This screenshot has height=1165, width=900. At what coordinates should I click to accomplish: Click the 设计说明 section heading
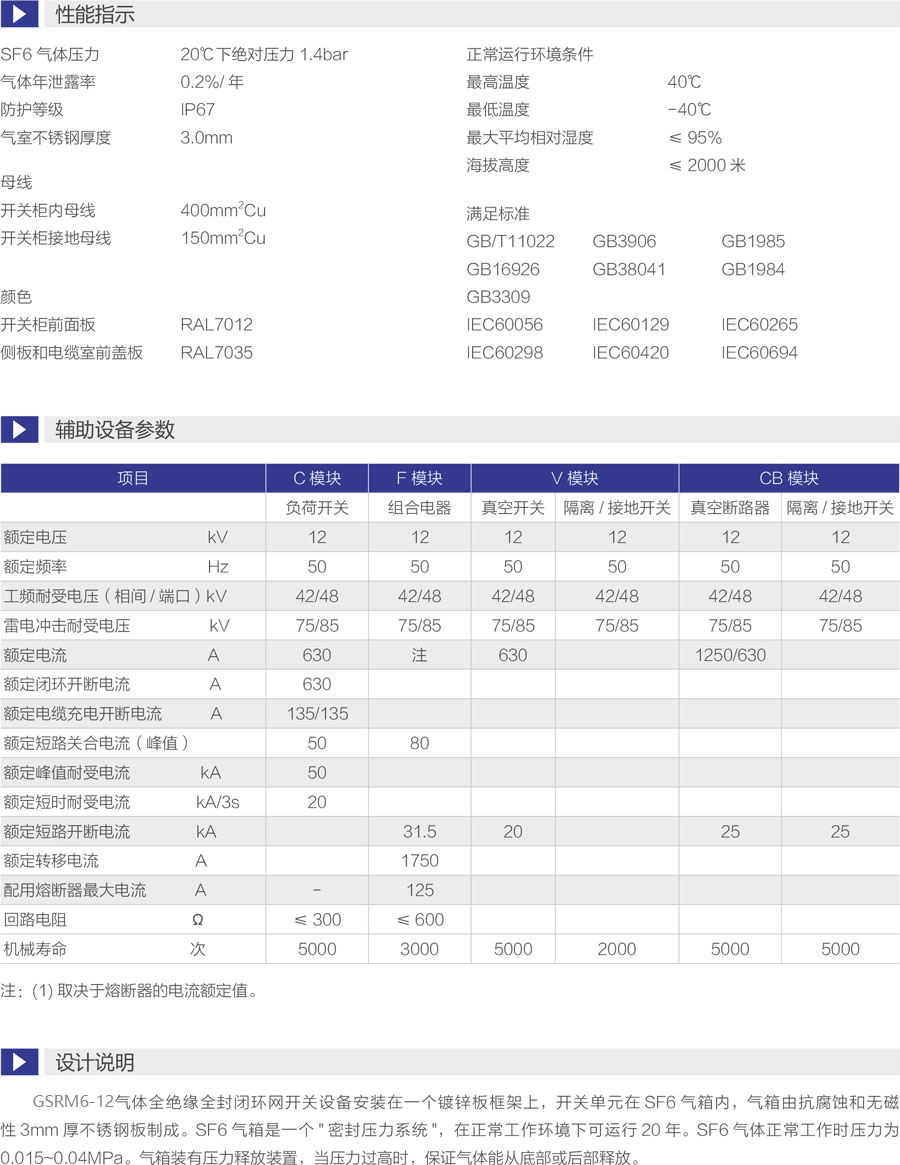95,1062
